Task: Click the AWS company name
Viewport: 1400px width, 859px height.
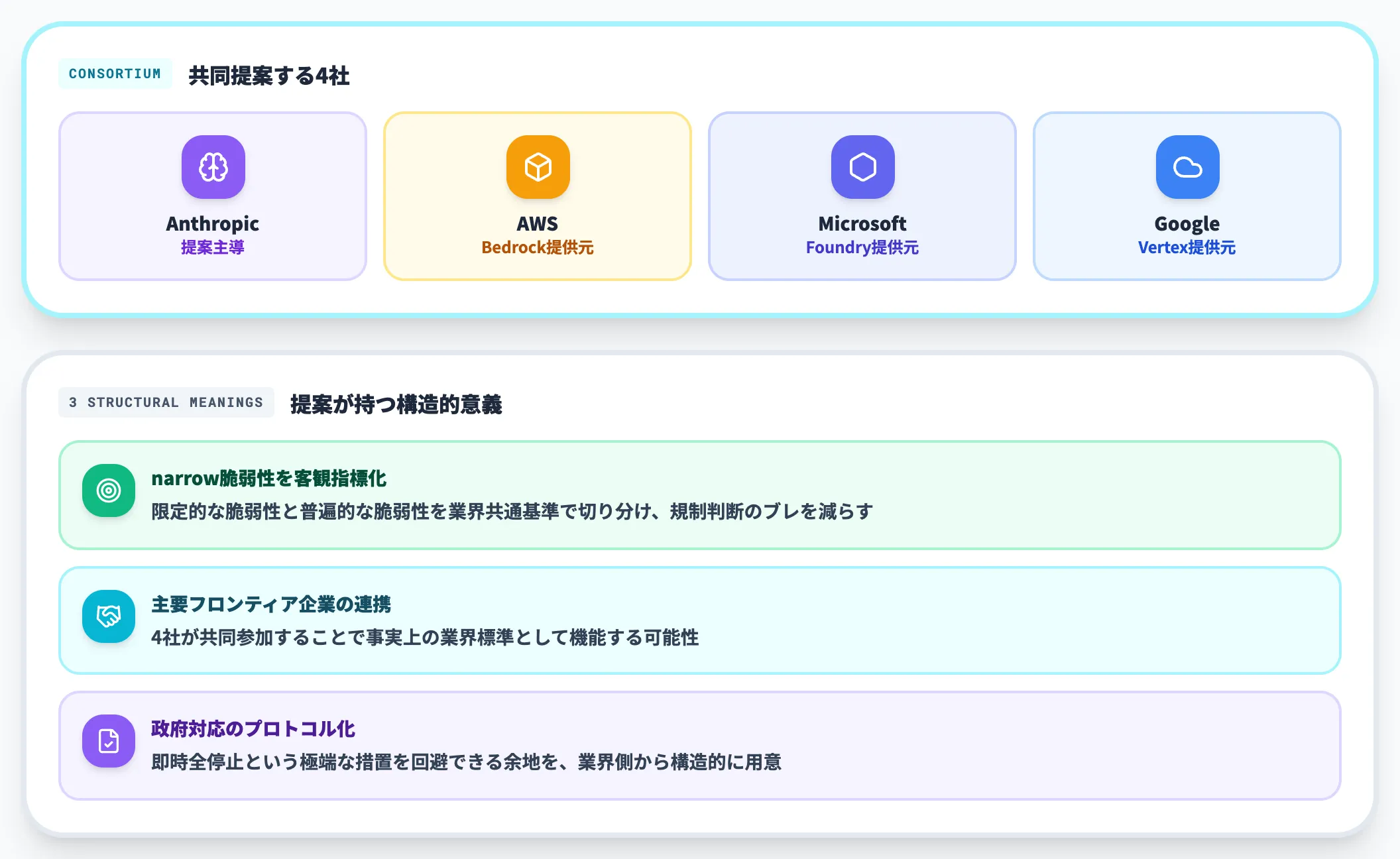Action: pyautogui.click(x=538, y=224)
